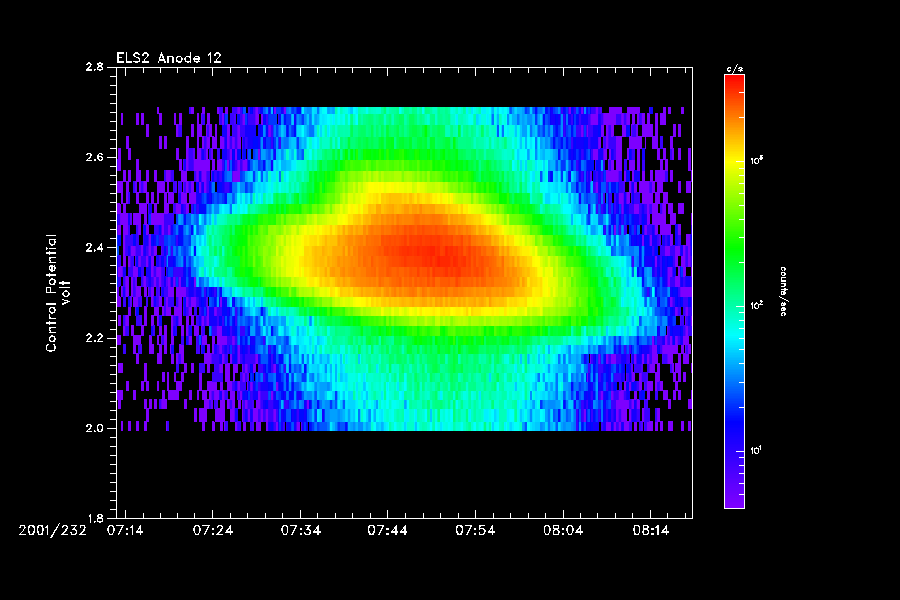Viewport: 900px width, 600px height.
Task: Select the y-axis tick value 1.8
Action: [95, 518]
